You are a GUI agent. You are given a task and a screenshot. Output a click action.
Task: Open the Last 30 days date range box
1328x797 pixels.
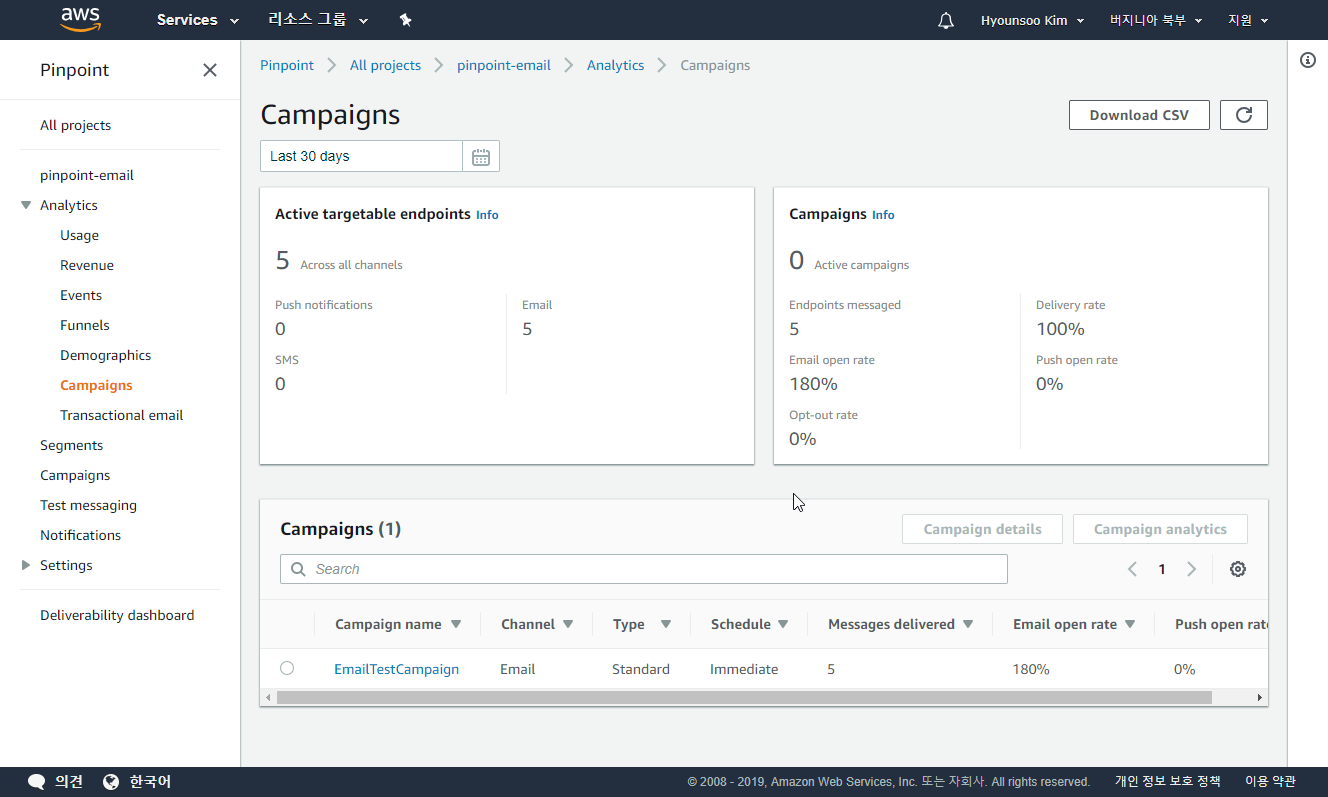point(361,156)
